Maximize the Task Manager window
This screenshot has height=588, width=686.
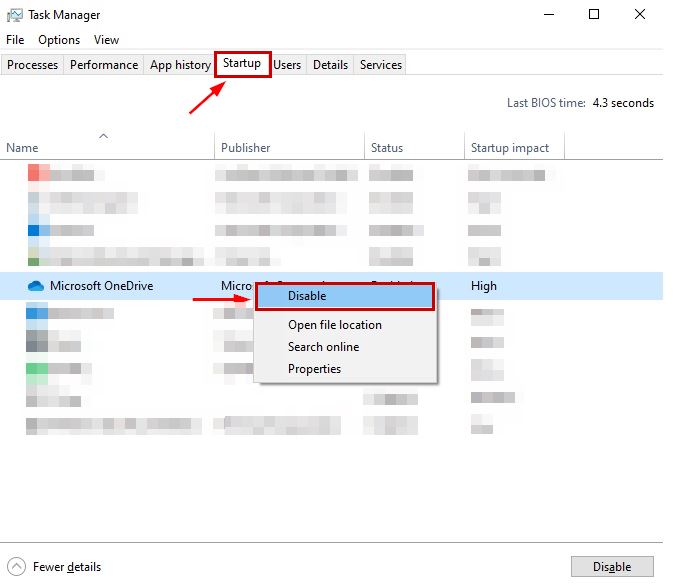click(x=594, y=14)
